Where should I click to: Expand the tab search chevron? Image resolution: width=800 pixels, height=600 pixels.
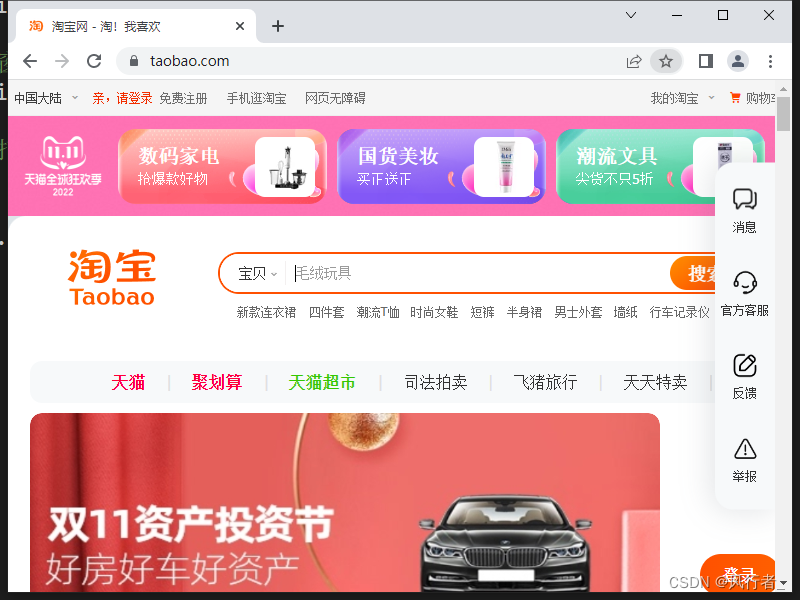[x=631, y=15]
